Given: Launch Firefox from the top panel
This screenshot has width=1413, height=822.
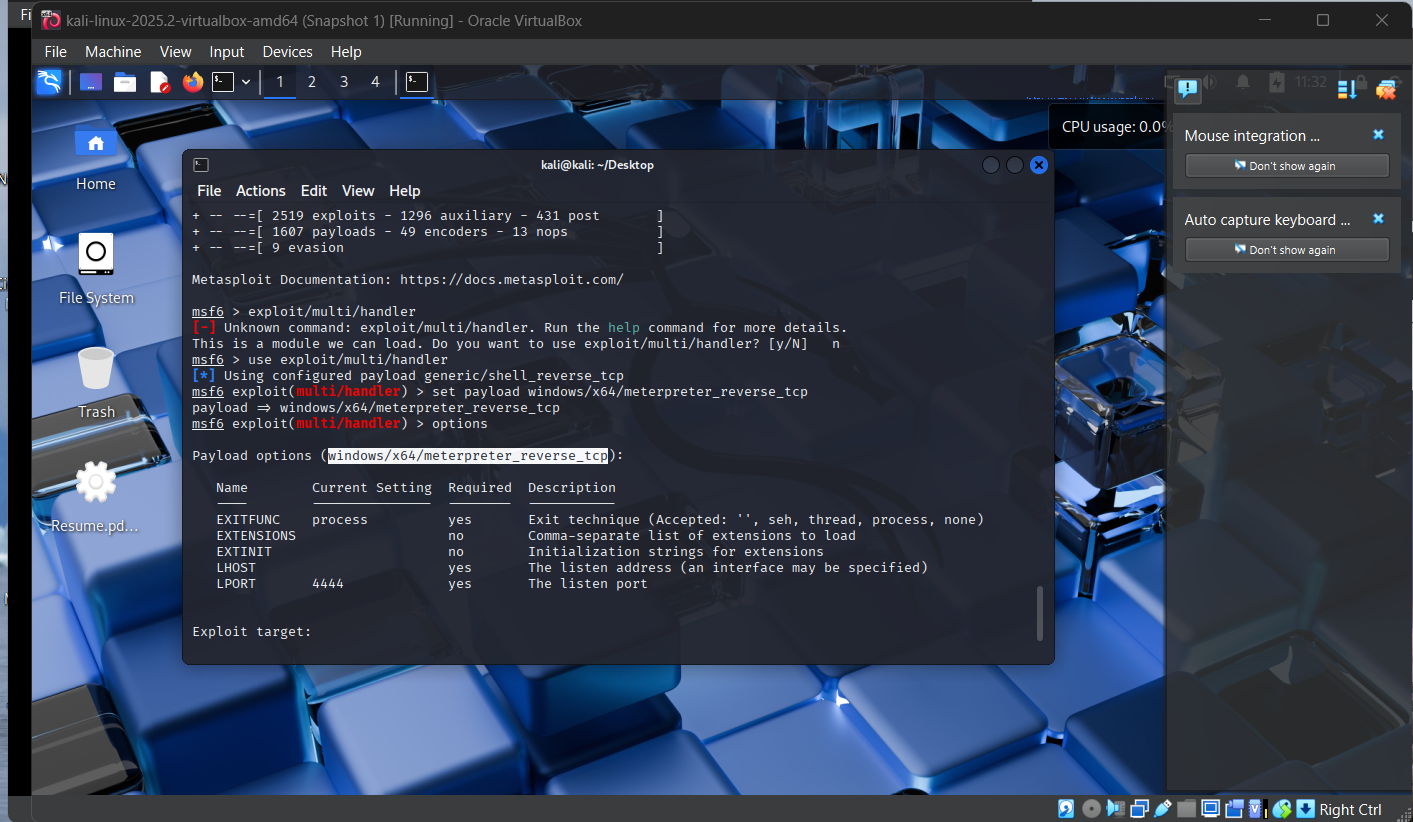Looking at the screenshot, I should pos(192,82).
